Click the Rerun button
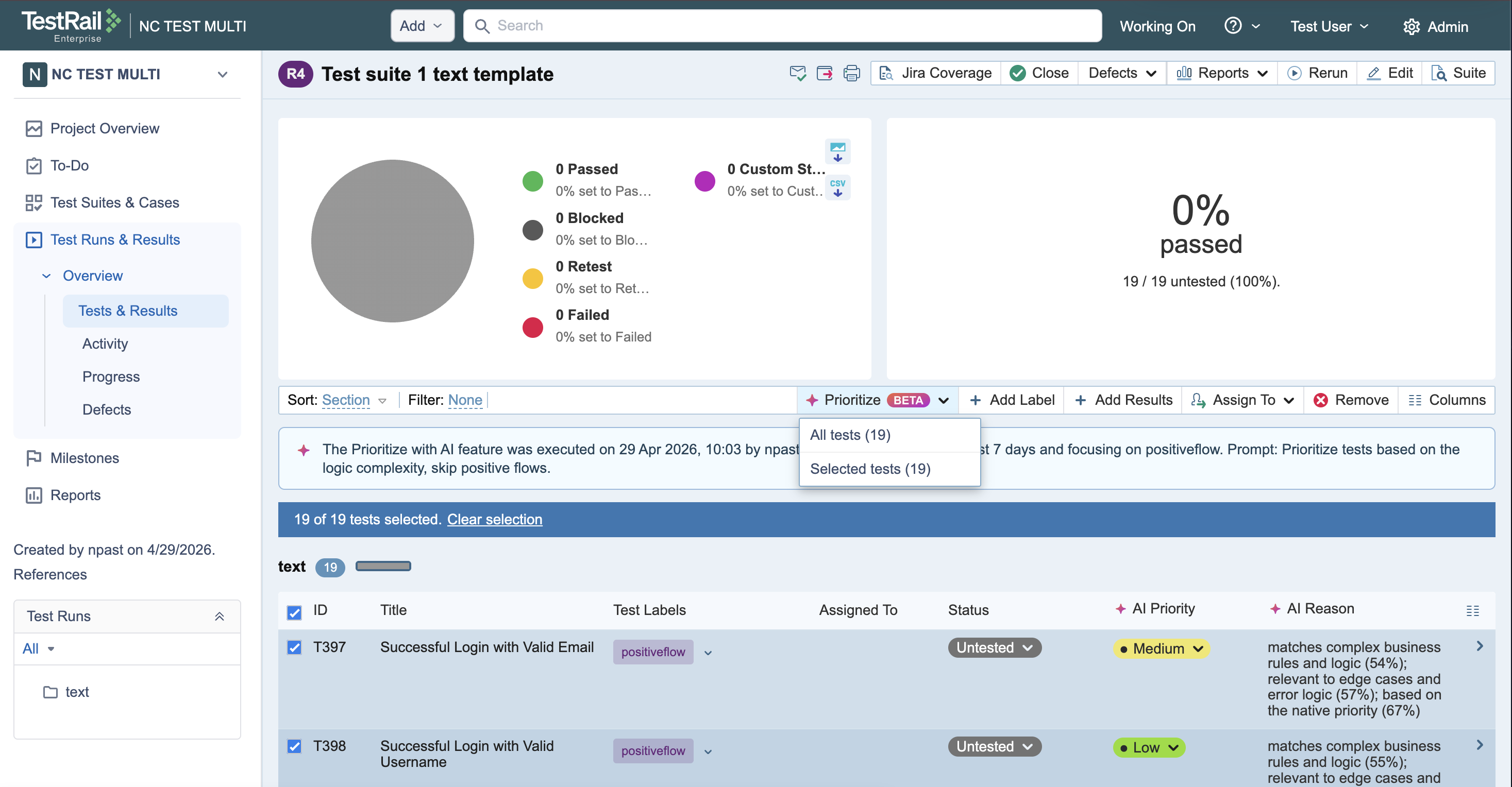The height and width of the screenshot is (787, 1512). tap(1317, 73)
